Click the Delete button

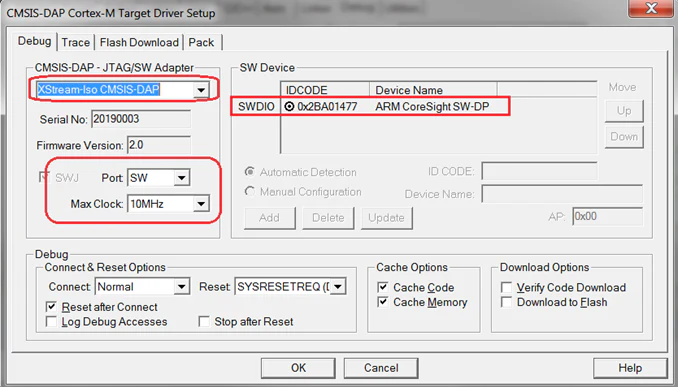point(328,218)
